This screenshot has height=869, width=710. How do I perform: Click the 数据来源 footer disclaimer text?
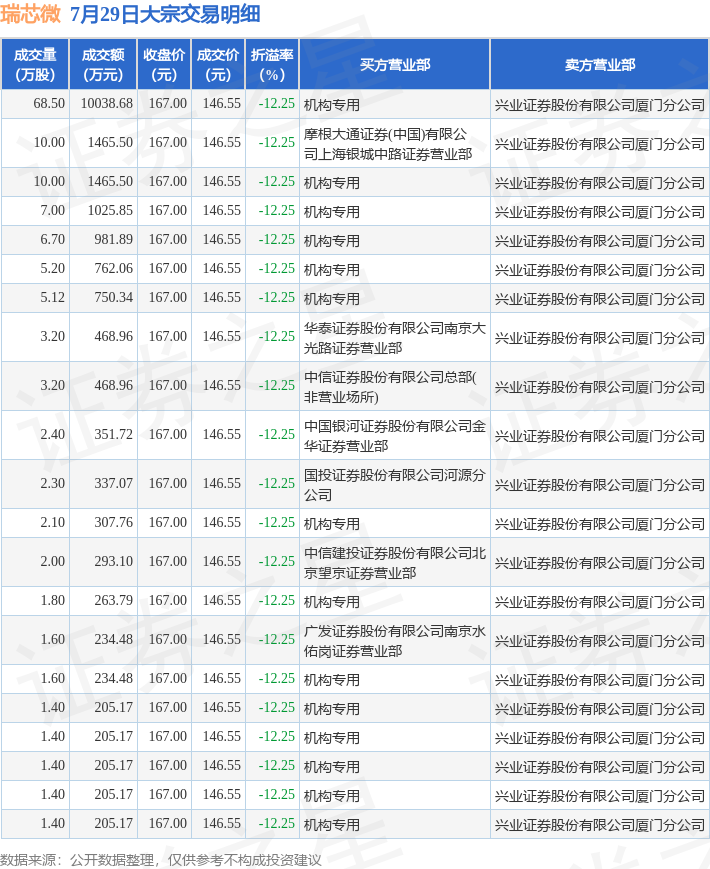pyautogui.click(x=161, y=860)
